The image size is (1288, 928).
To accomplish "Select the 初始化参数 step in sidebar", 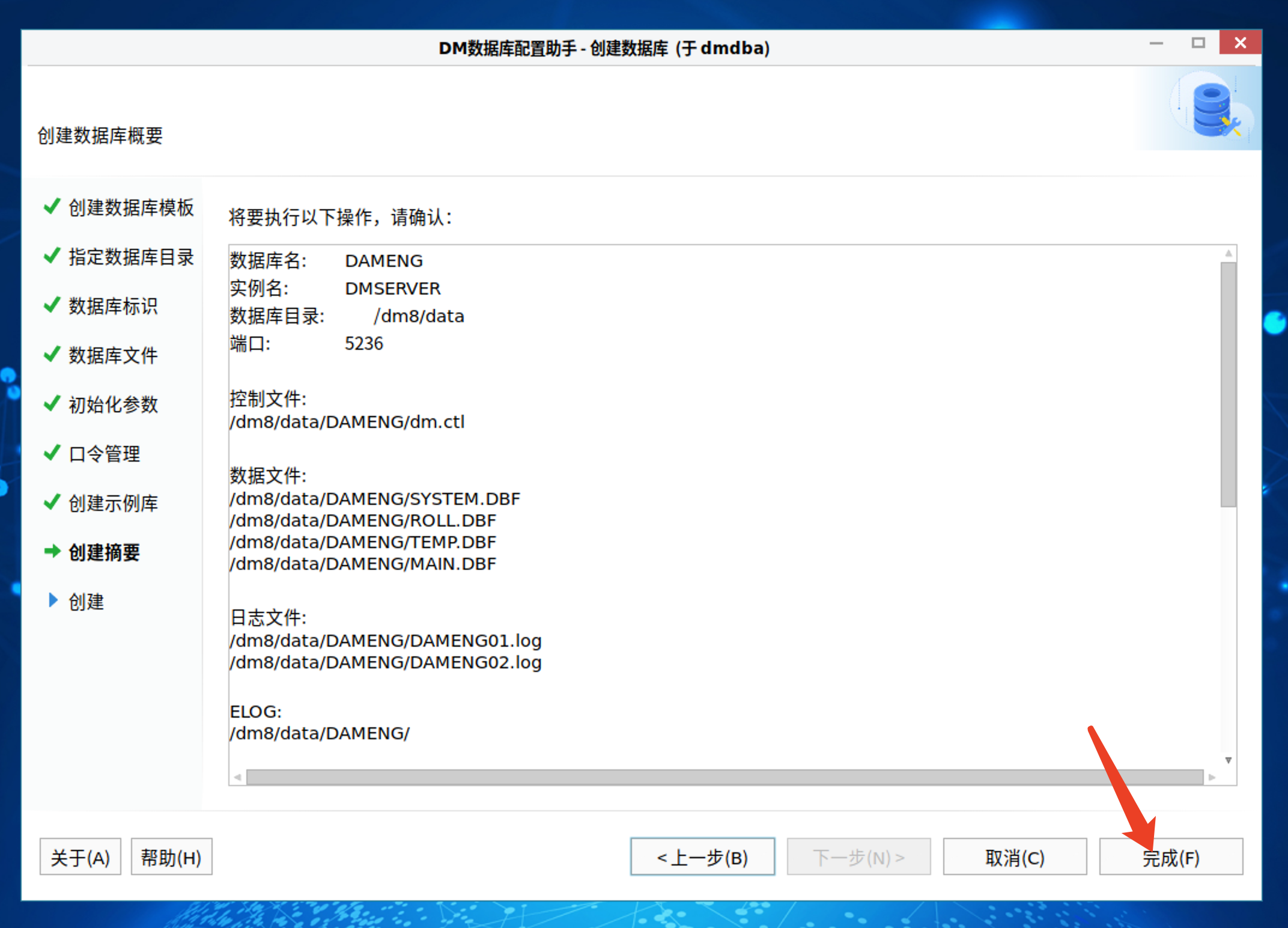I will pyautogui.click(x=112, y=404).
